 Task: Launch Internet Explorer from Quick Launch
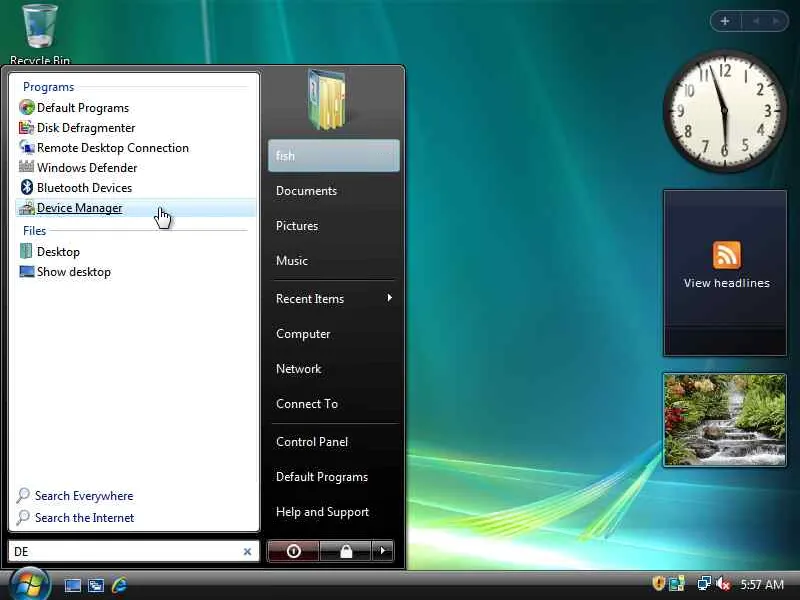point(119,585)
